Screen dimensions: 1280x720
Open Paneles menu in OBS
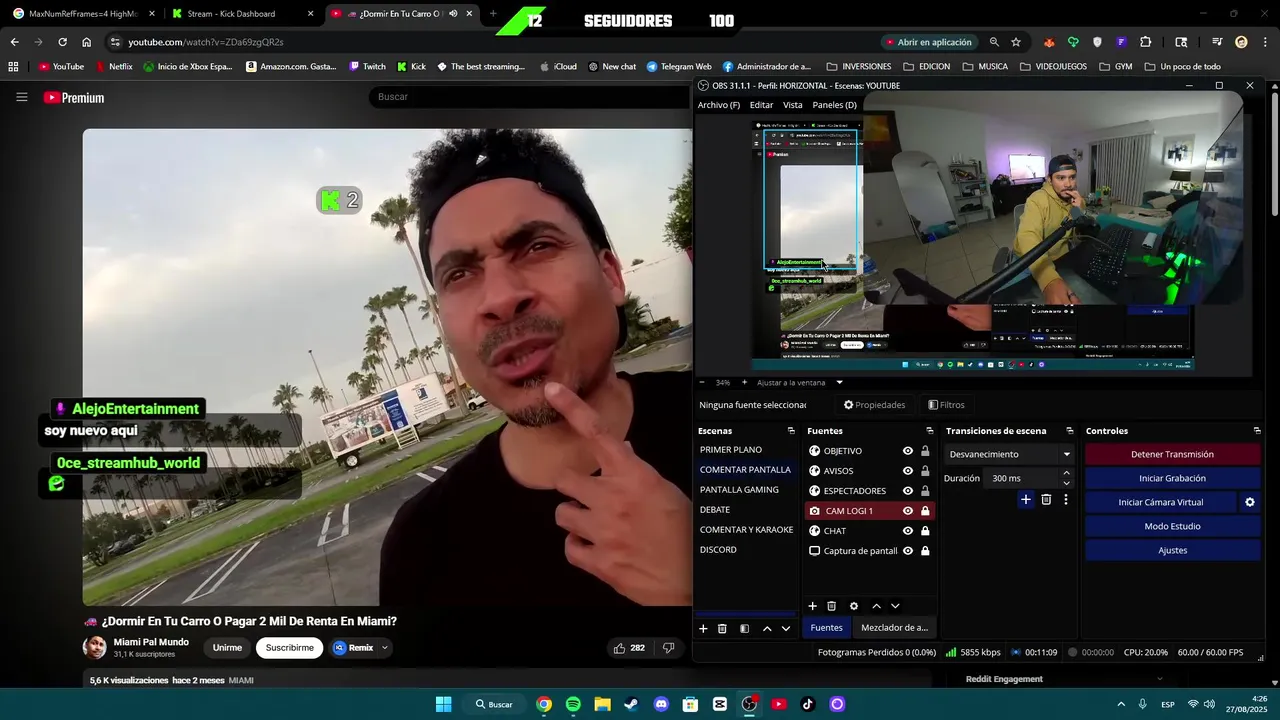(x=834, y=105)
